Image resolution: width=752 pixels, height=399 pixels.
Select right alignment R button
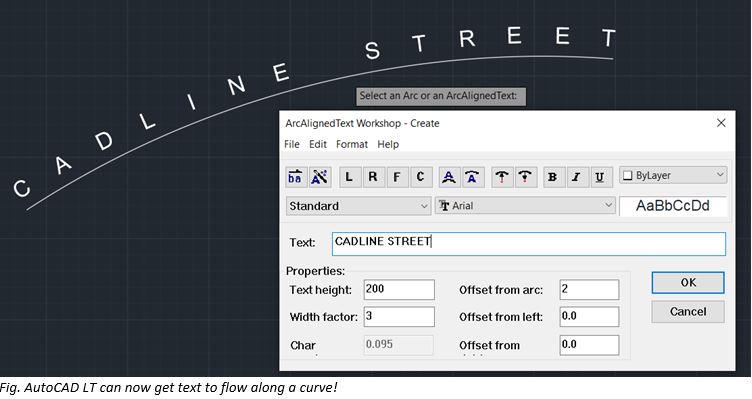tap(373, 177)
